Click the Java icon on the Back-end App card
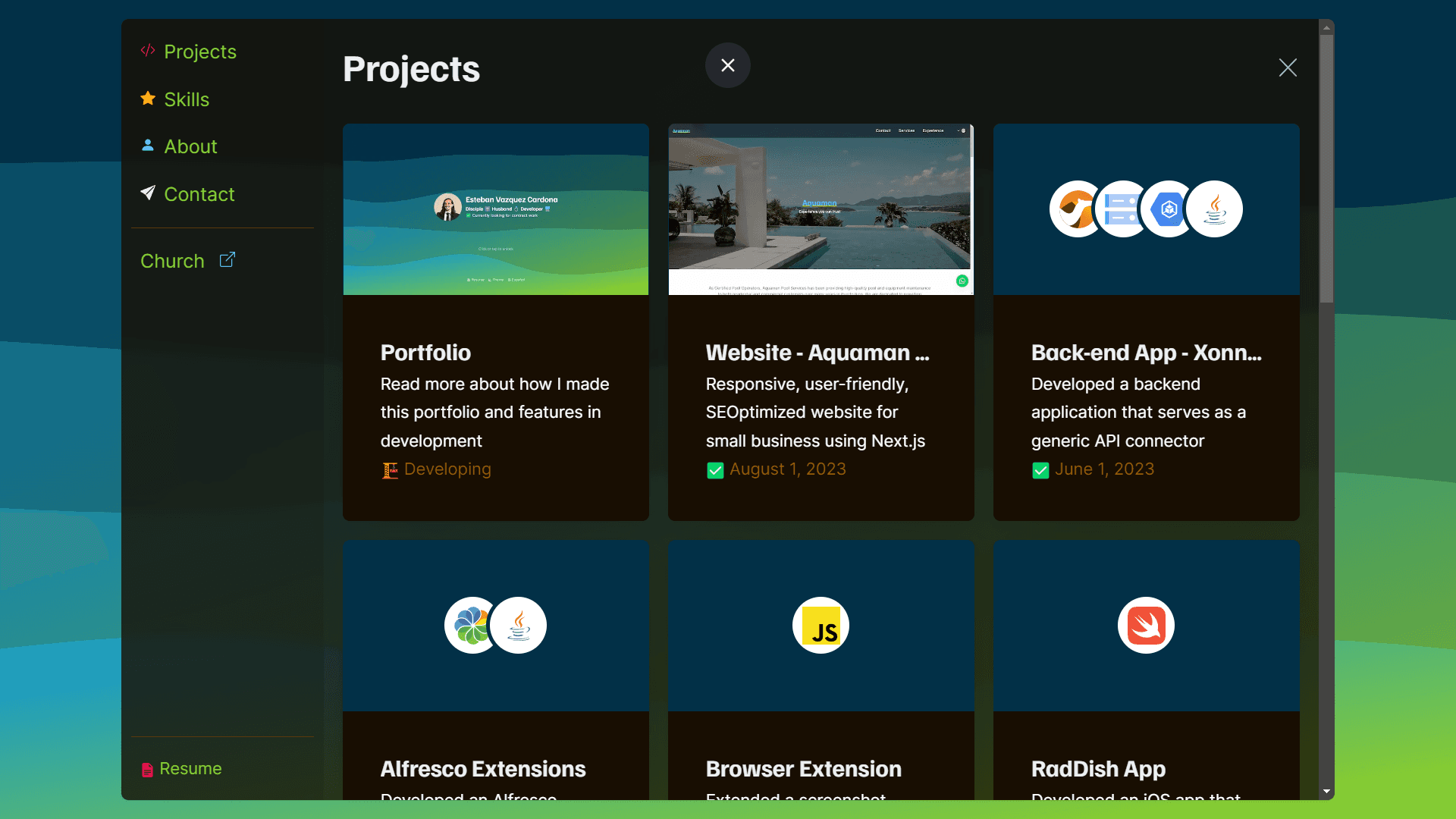This screenshot has height=819, width=1456. pos(1215,209)
